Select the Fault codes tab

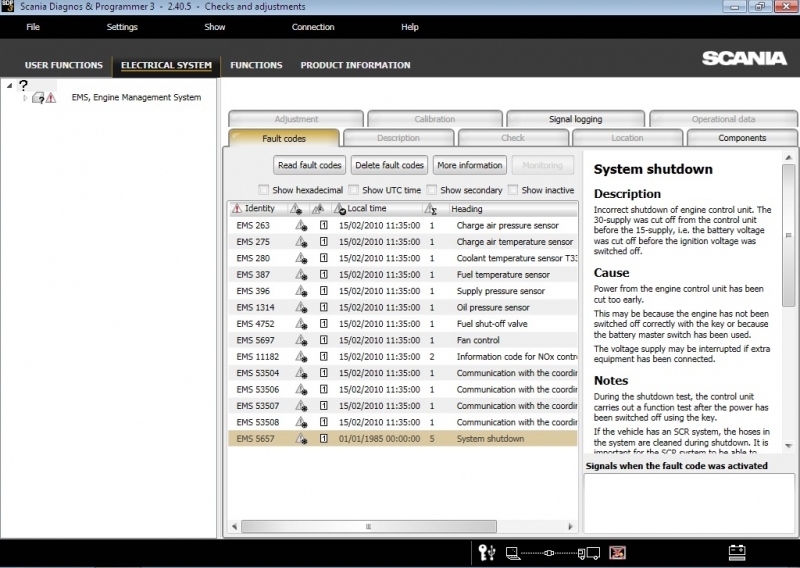click(284, 138)
